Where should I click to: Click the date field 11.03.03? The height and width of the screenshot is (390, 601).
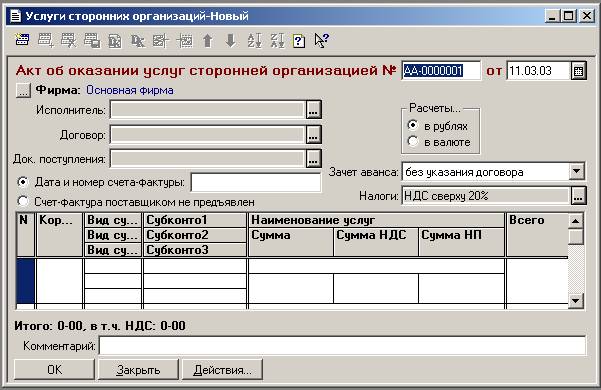(x=539, y=71)
